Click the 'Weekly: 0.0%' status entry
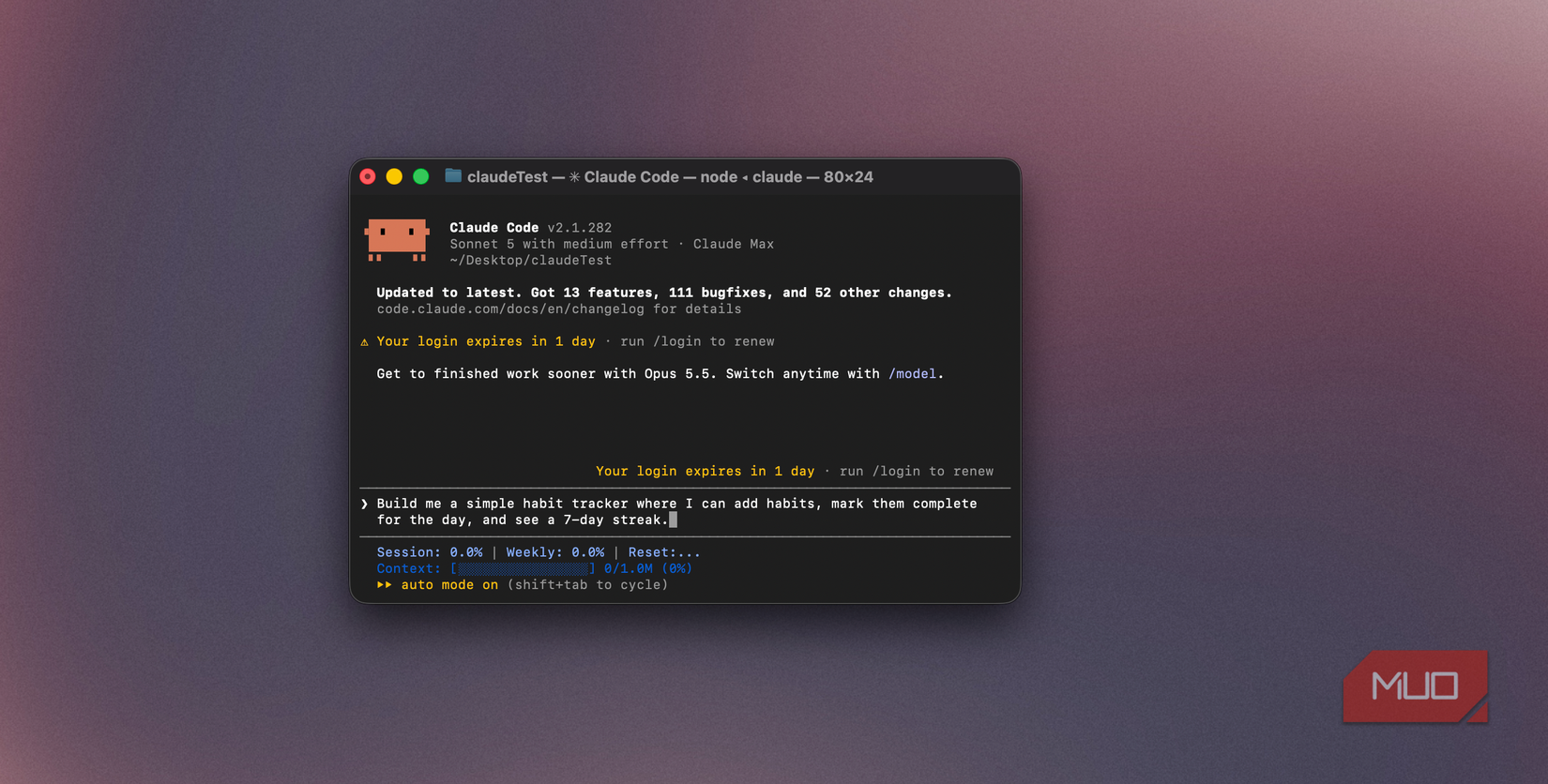 (x=555, y=553)
